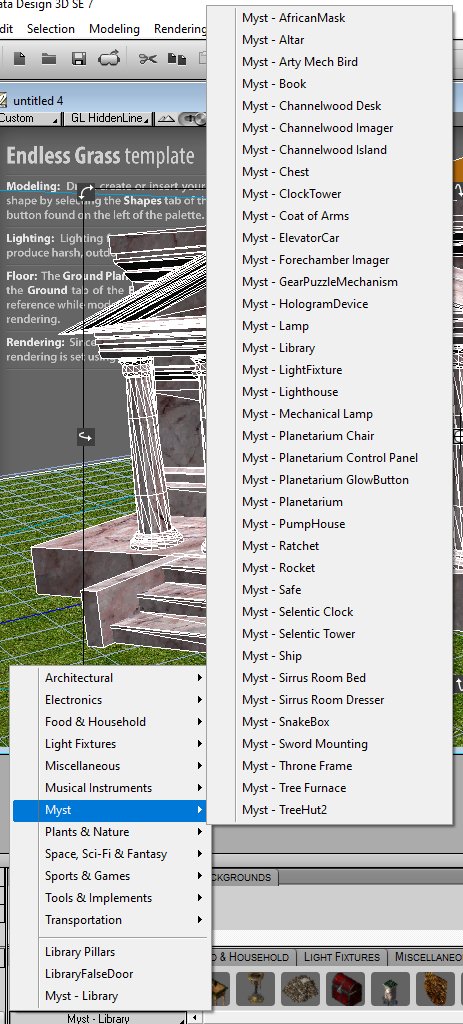This screenshot has height=1024, width=463.
Task: Click the VR goggles export icon
Action: click(108, 59)
